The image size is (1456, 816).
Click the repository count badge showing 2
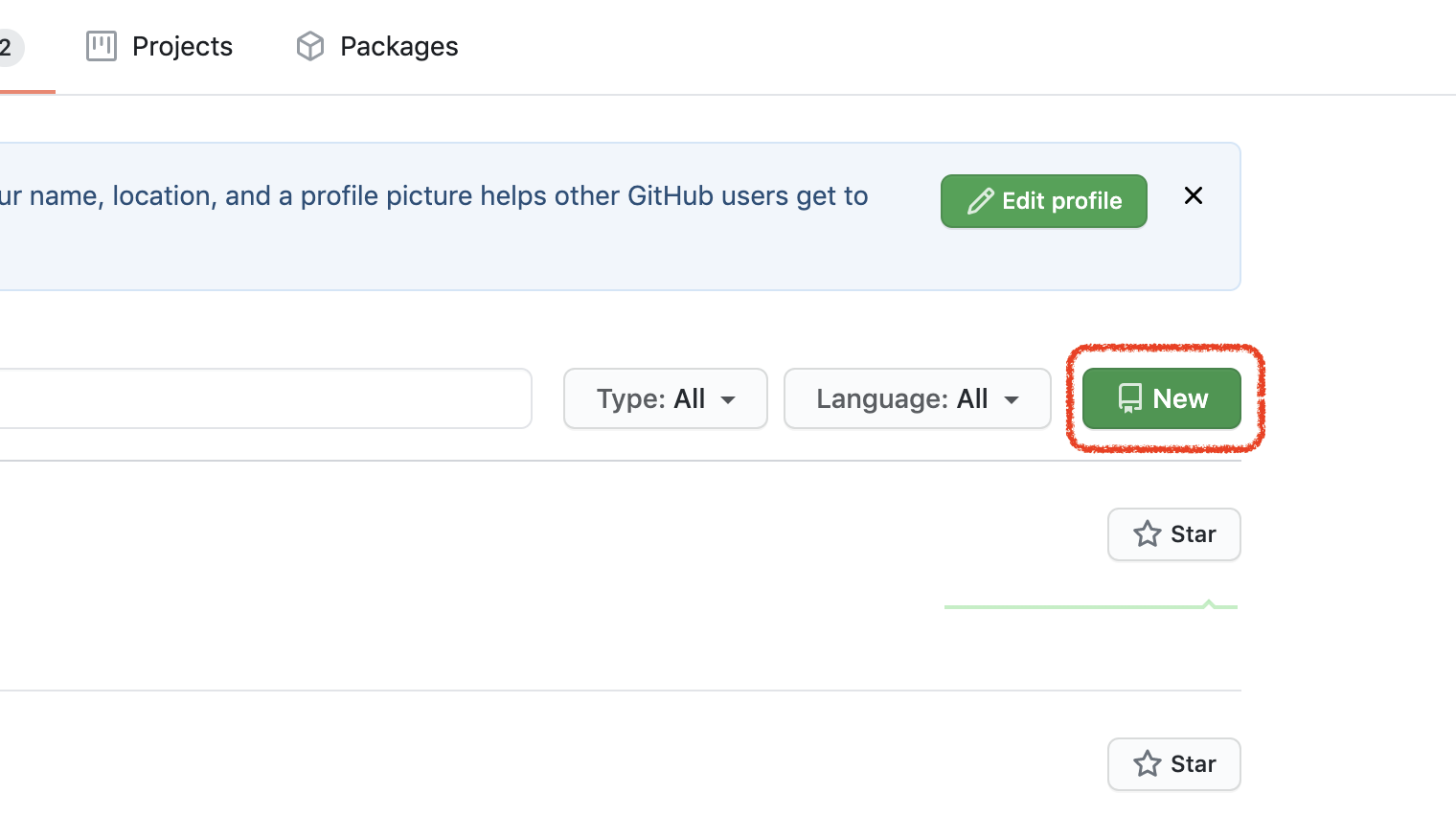pos(8,47)
